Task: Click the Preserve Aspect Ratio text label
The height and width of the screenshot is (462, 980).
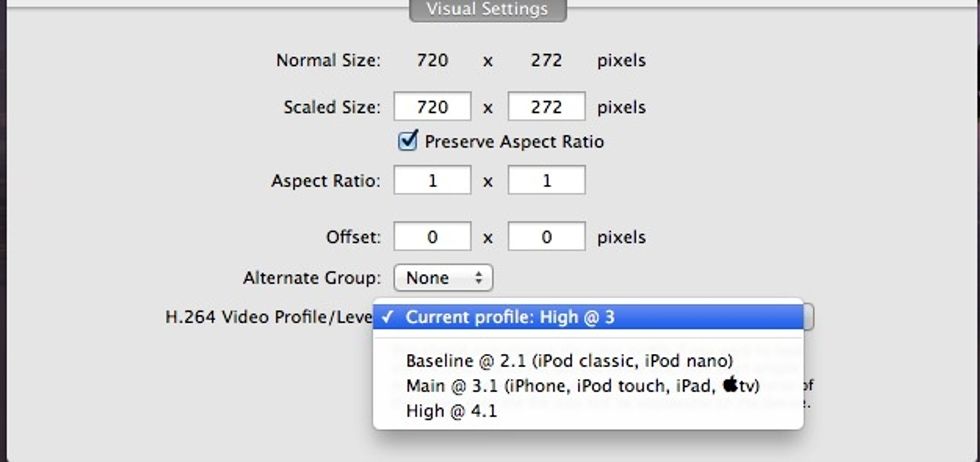Action: pos(514,142)
